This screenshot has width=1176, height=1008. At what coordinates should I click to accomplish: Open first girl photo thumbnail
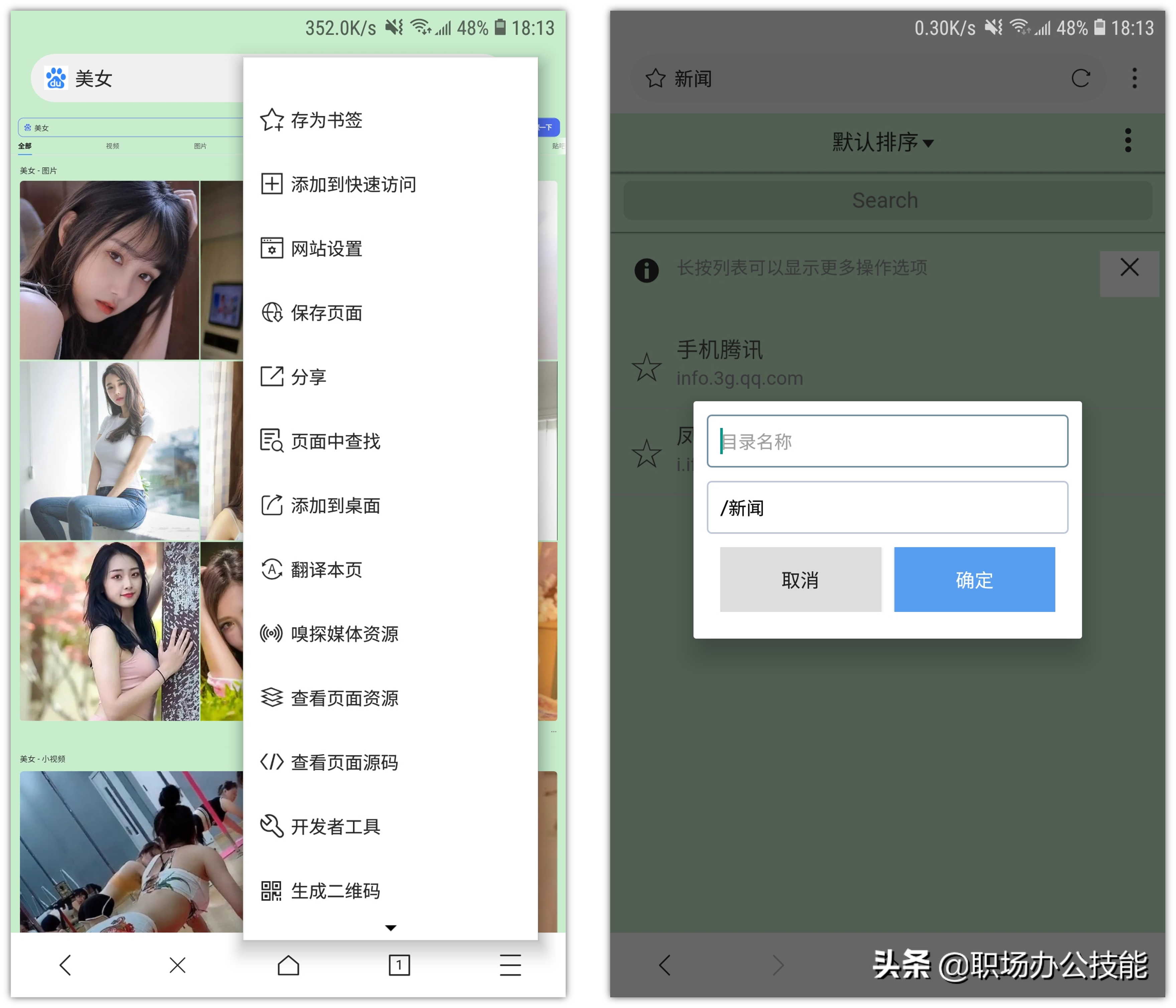110,270
